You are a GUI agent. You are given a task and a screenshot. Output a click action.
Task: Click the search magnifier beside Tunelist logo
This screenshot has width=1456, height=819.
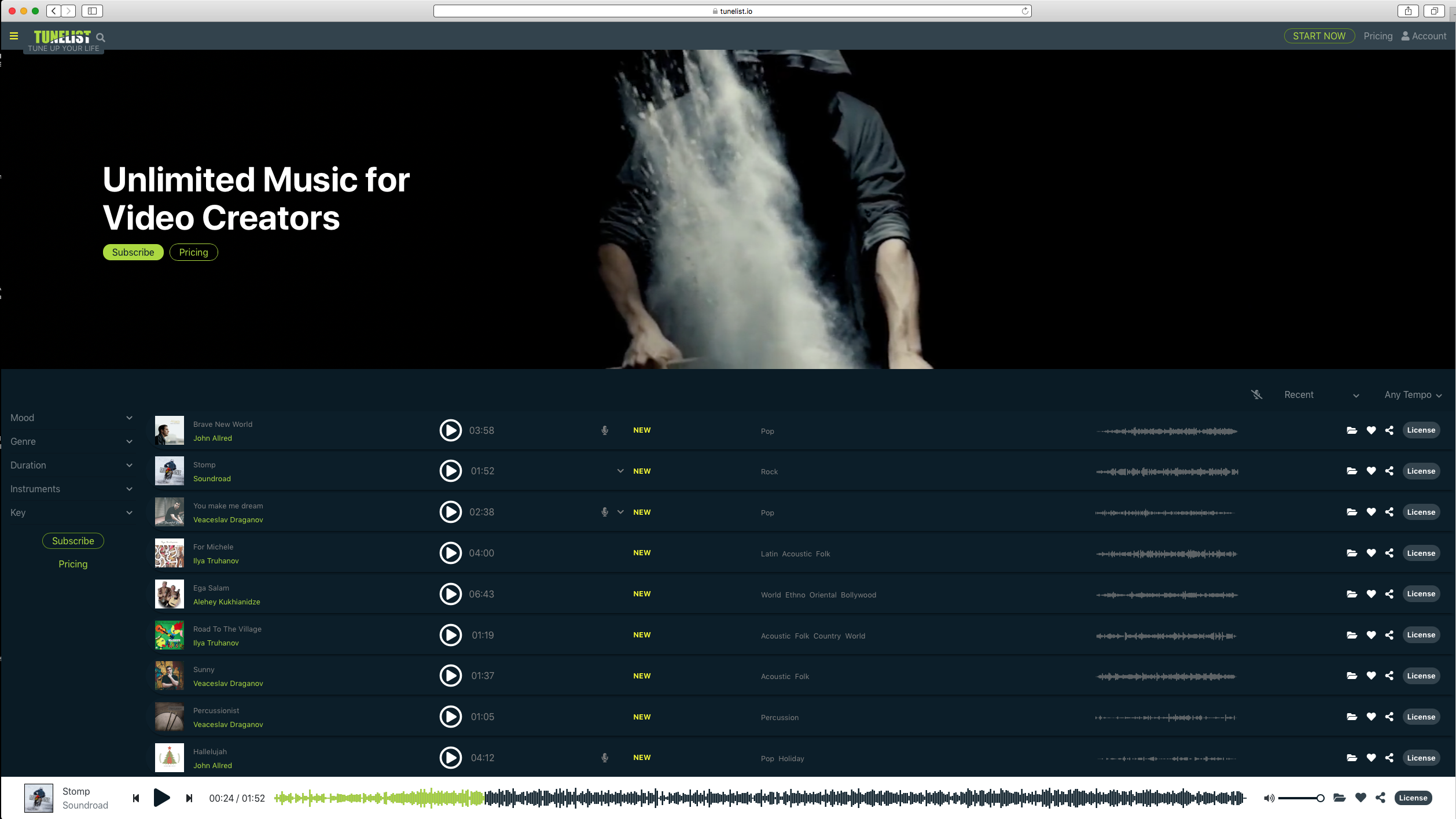pyautogui.click(x=101, y=38)
